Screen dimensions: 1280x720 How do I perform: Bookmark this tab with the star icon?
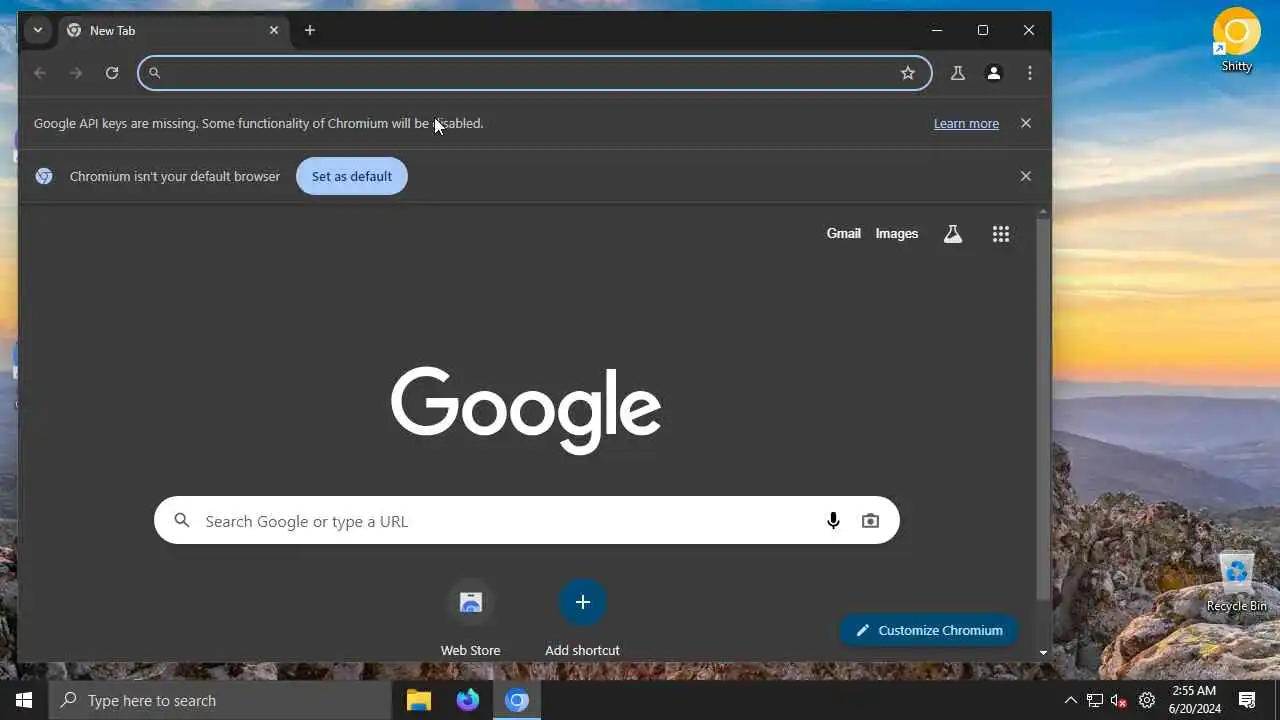tap(908, 73)
